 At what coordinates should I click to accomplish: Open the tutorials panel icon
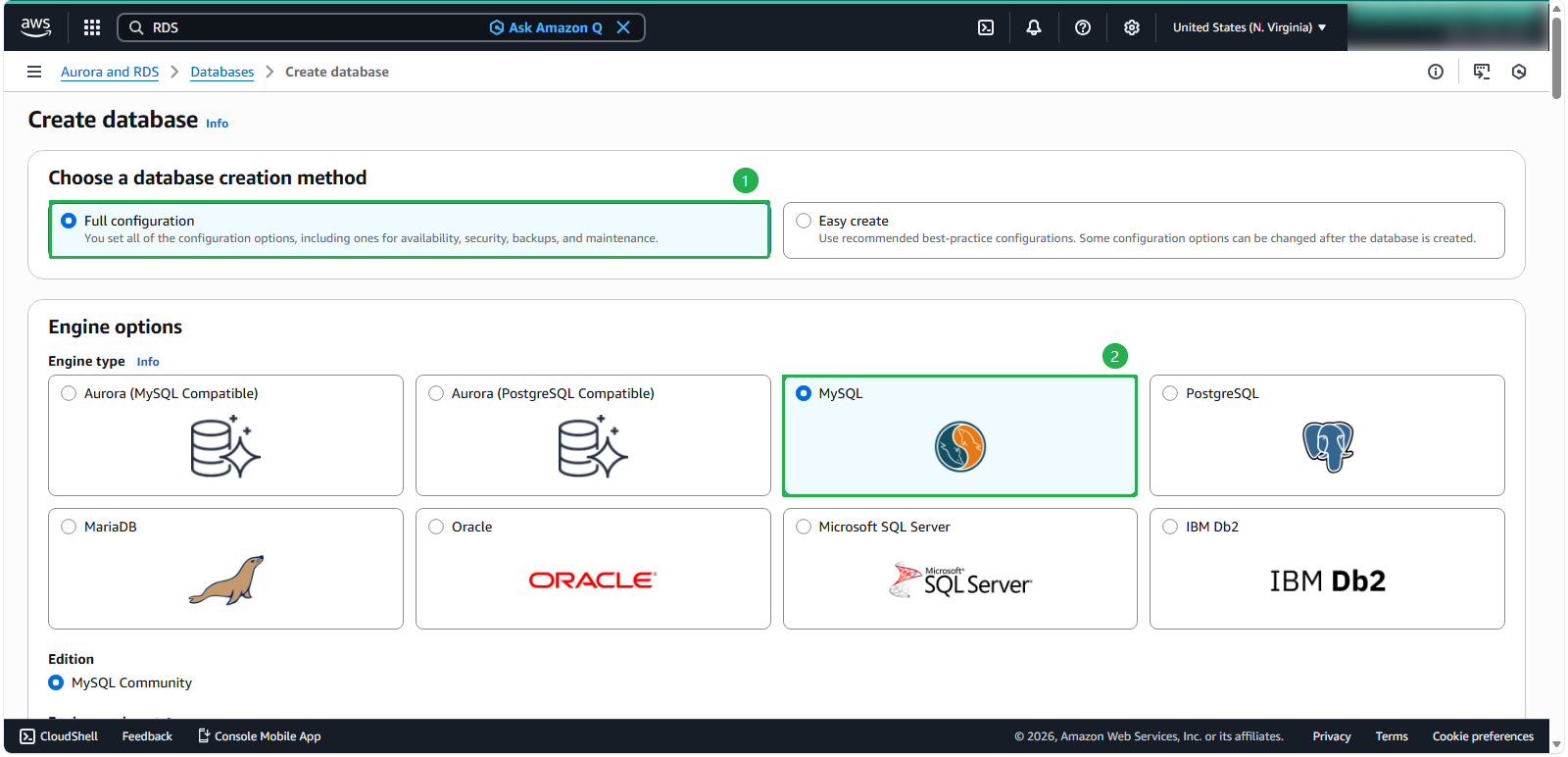coord(1482,72)
